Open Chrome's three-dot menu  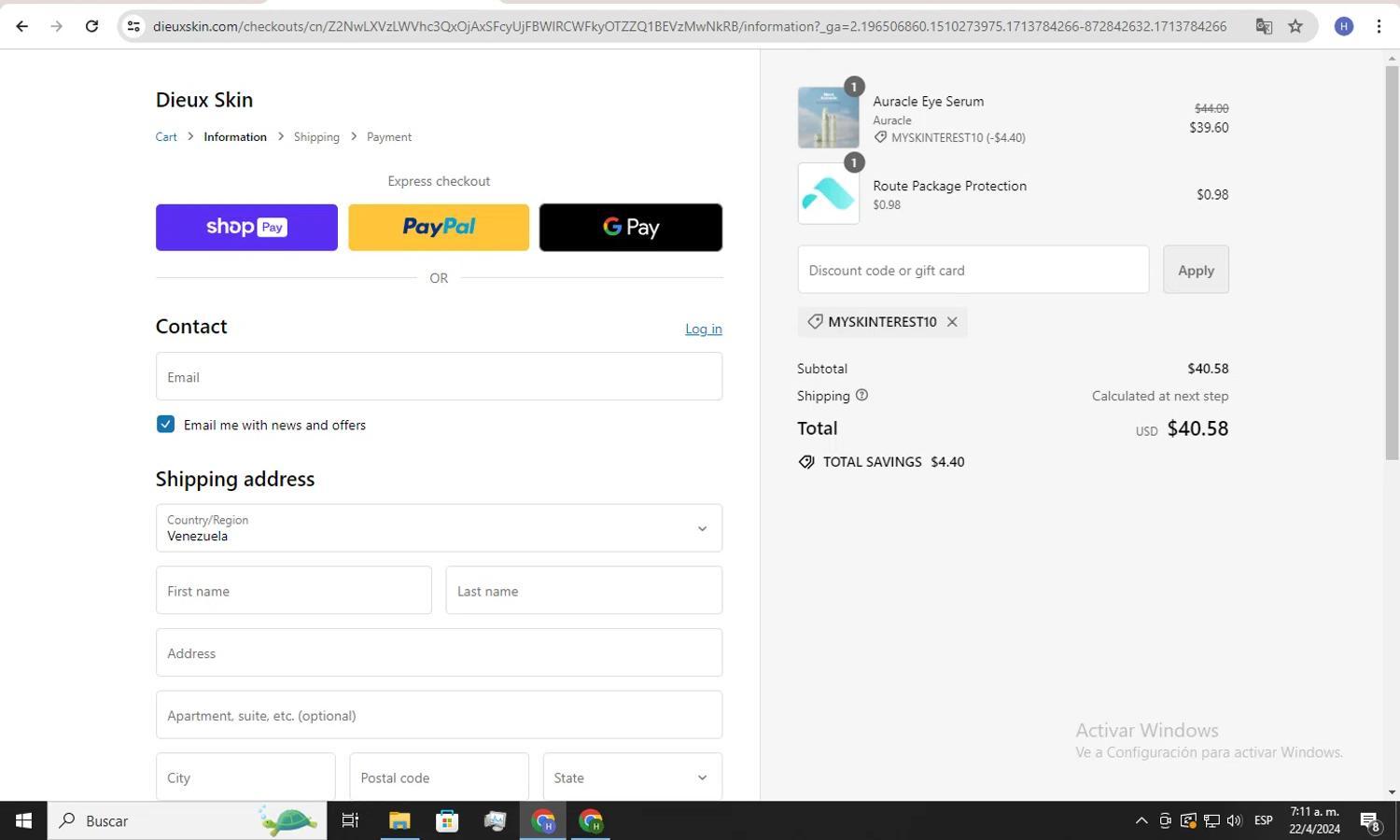(1379, 25)
